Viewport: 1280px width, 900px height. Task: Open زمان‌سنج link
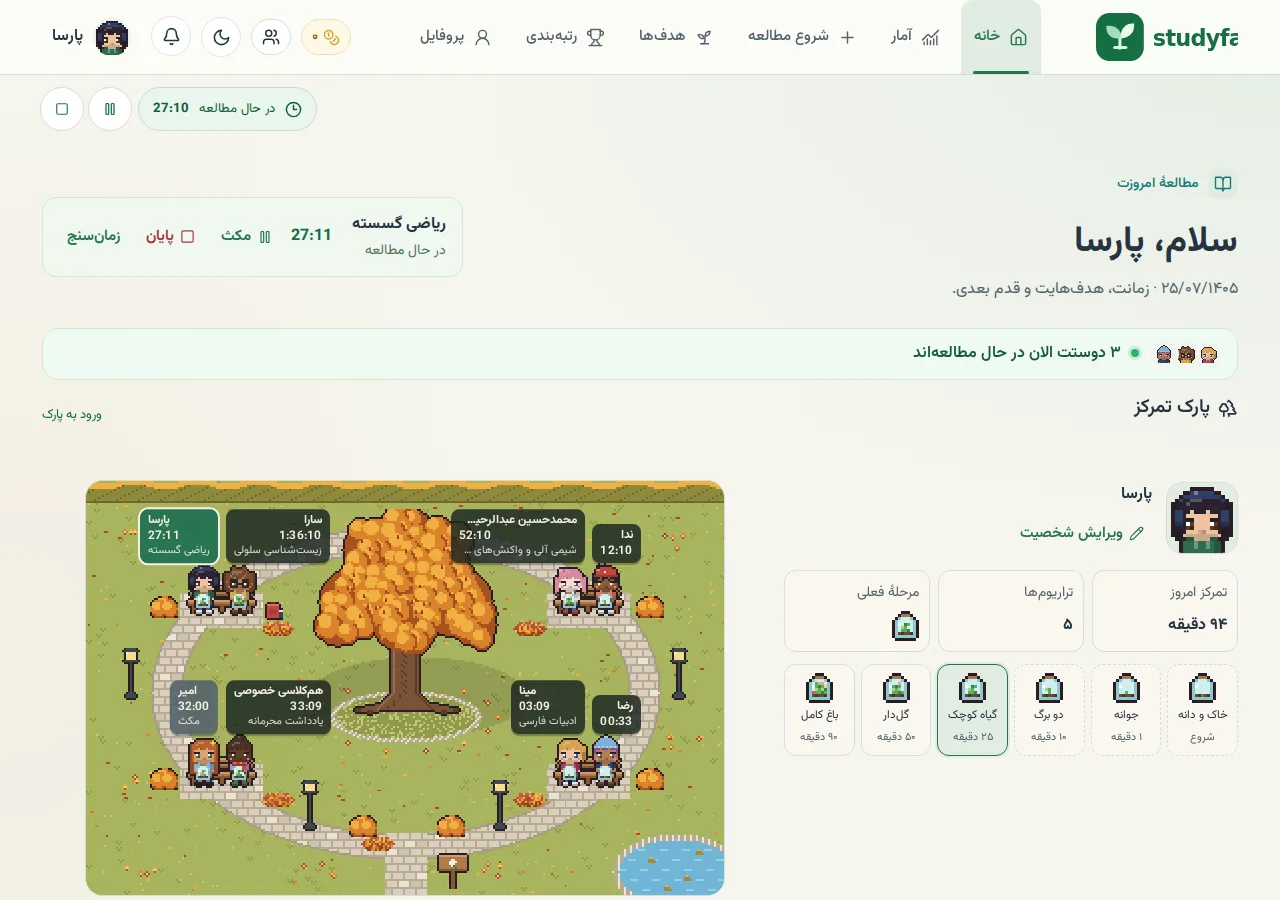tap(94, 236)
